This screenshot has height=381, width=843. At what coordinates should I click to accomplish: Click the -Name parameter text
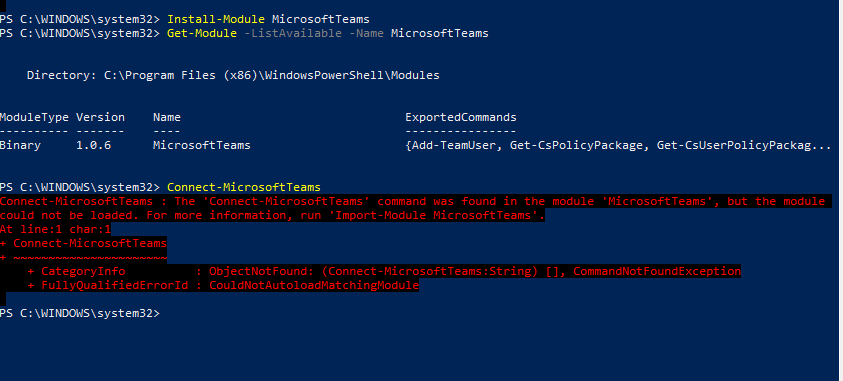(367, 33)
